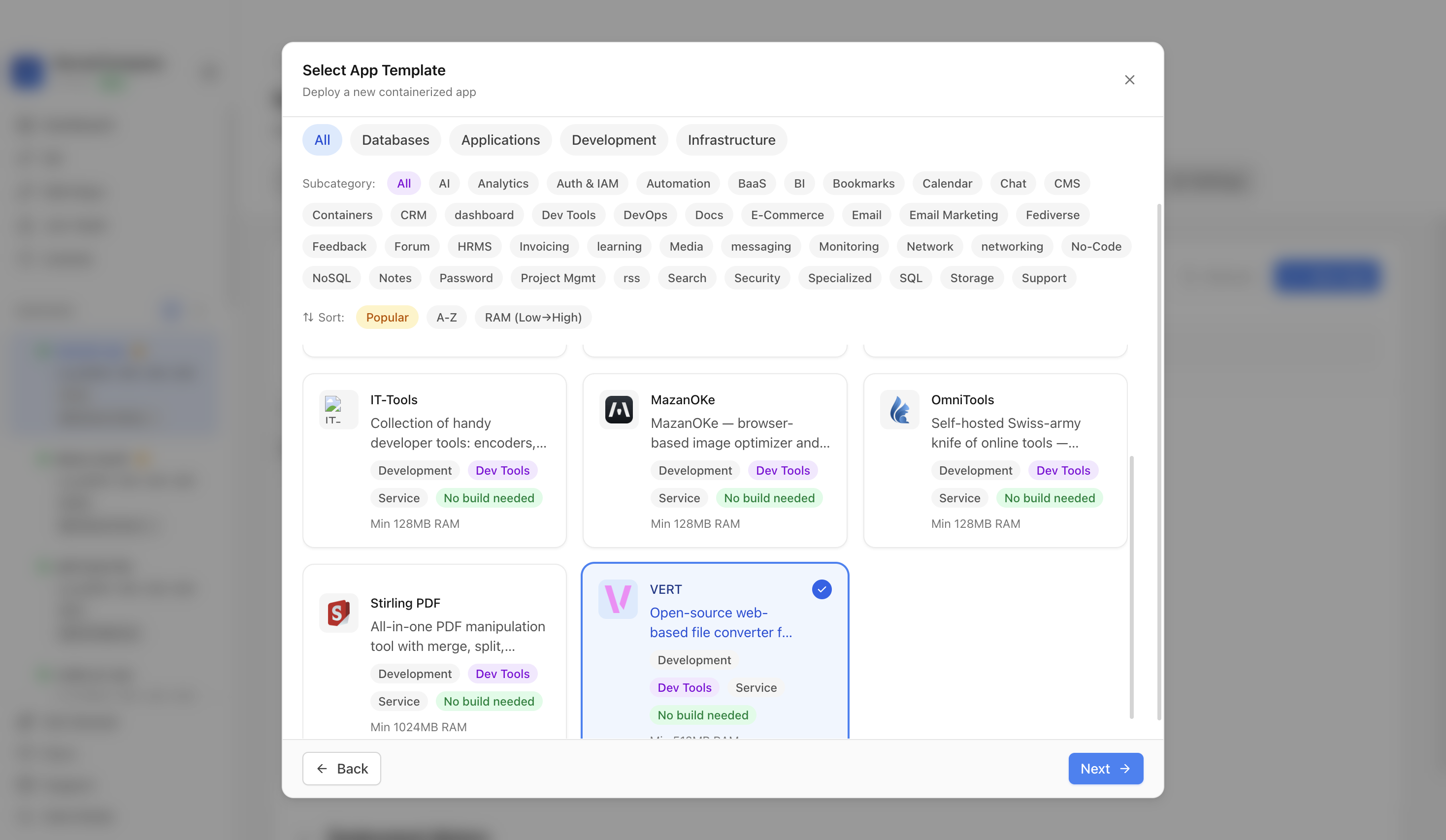Switch to the Databases category
The width and height of the screenshot is (1446, 840).
click(x=395, y=140)
